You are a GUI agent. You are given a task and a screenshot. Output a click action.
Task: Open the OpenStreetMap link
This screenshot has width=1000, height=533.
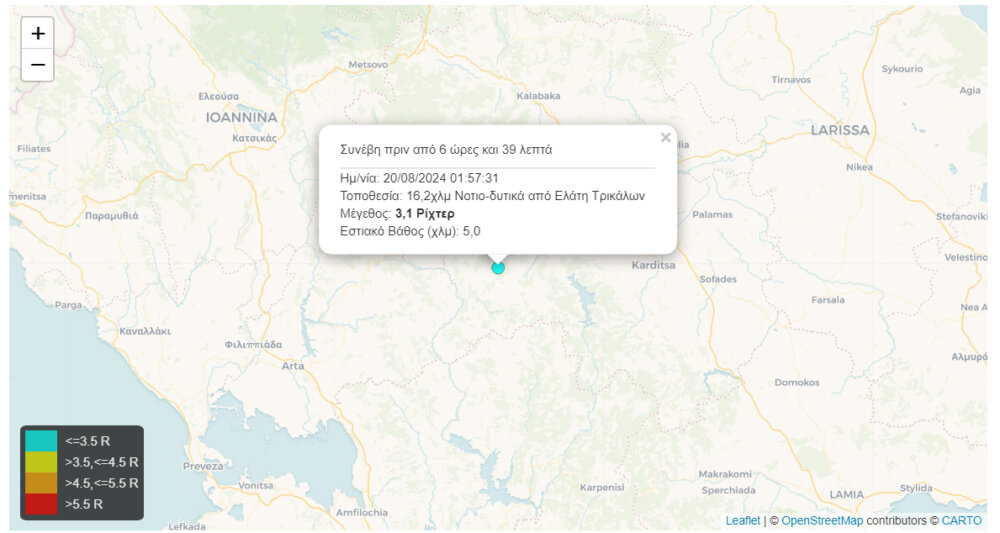tap(822, 521)
